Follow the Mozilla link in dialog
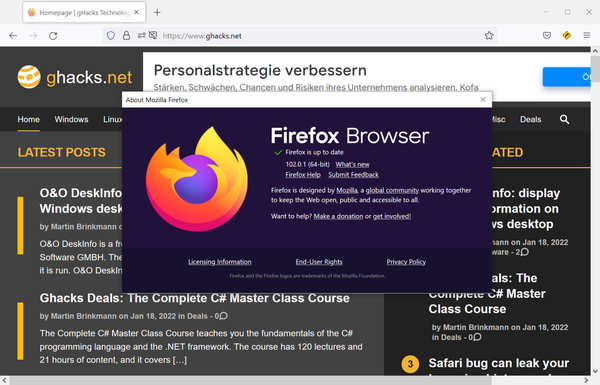The height and width of the screenshot is (385, 600). 347,190
